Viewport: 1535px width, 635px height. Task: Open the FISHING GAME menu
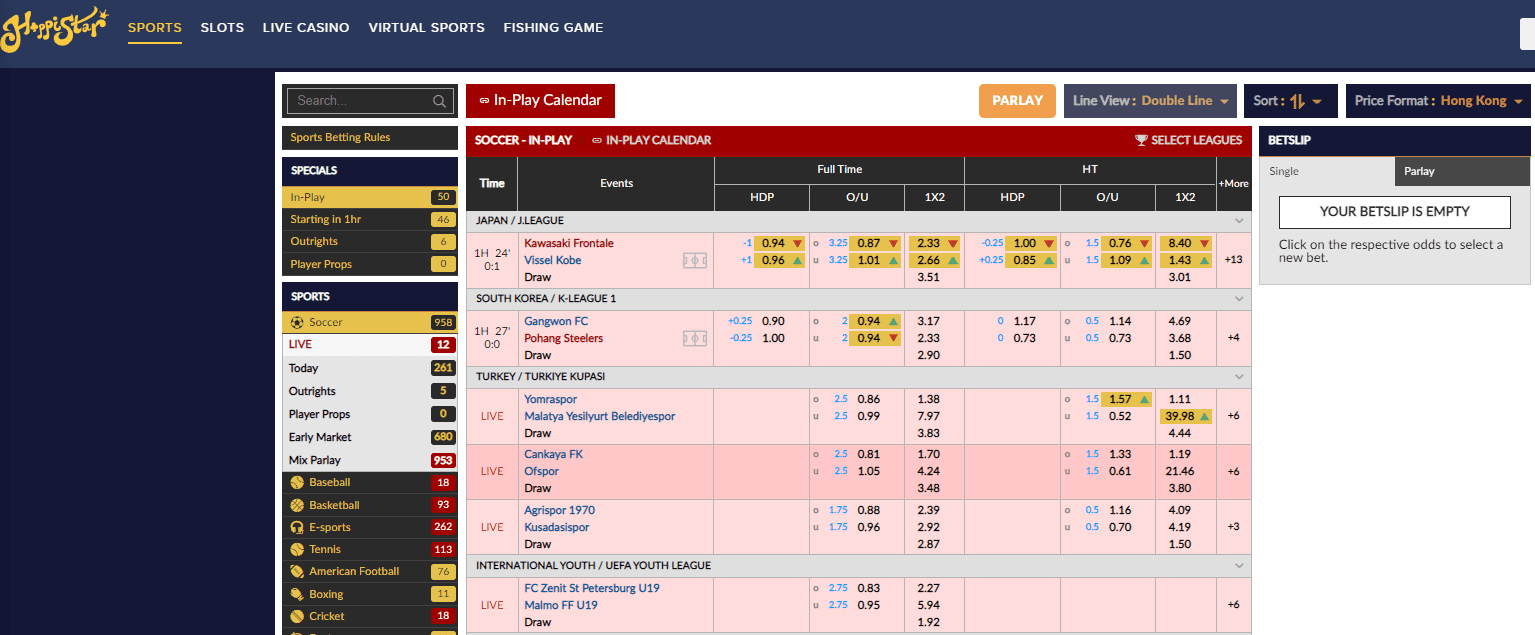click(553, 28)
